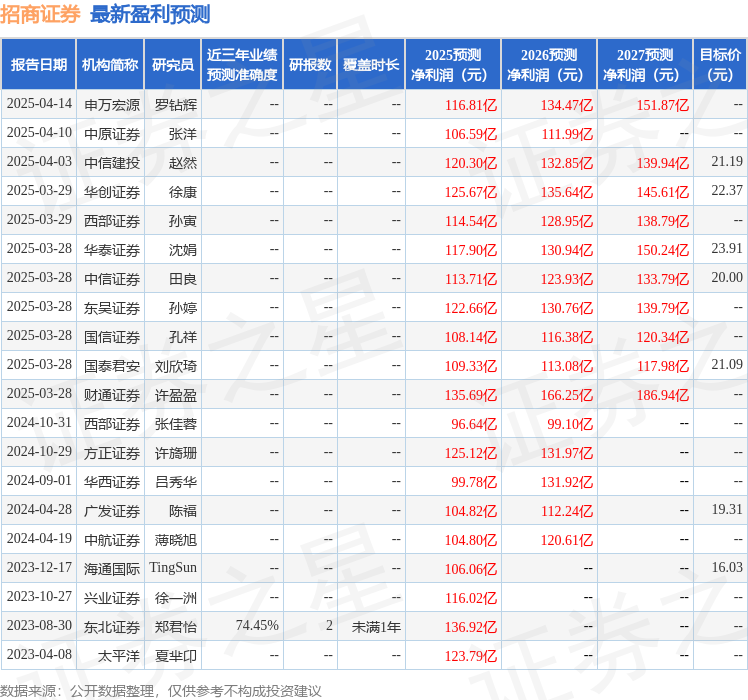The image size is (748, 700).
Task: Click the 186.94亿 profit forecast cell
Action: (x=663, y=394)
